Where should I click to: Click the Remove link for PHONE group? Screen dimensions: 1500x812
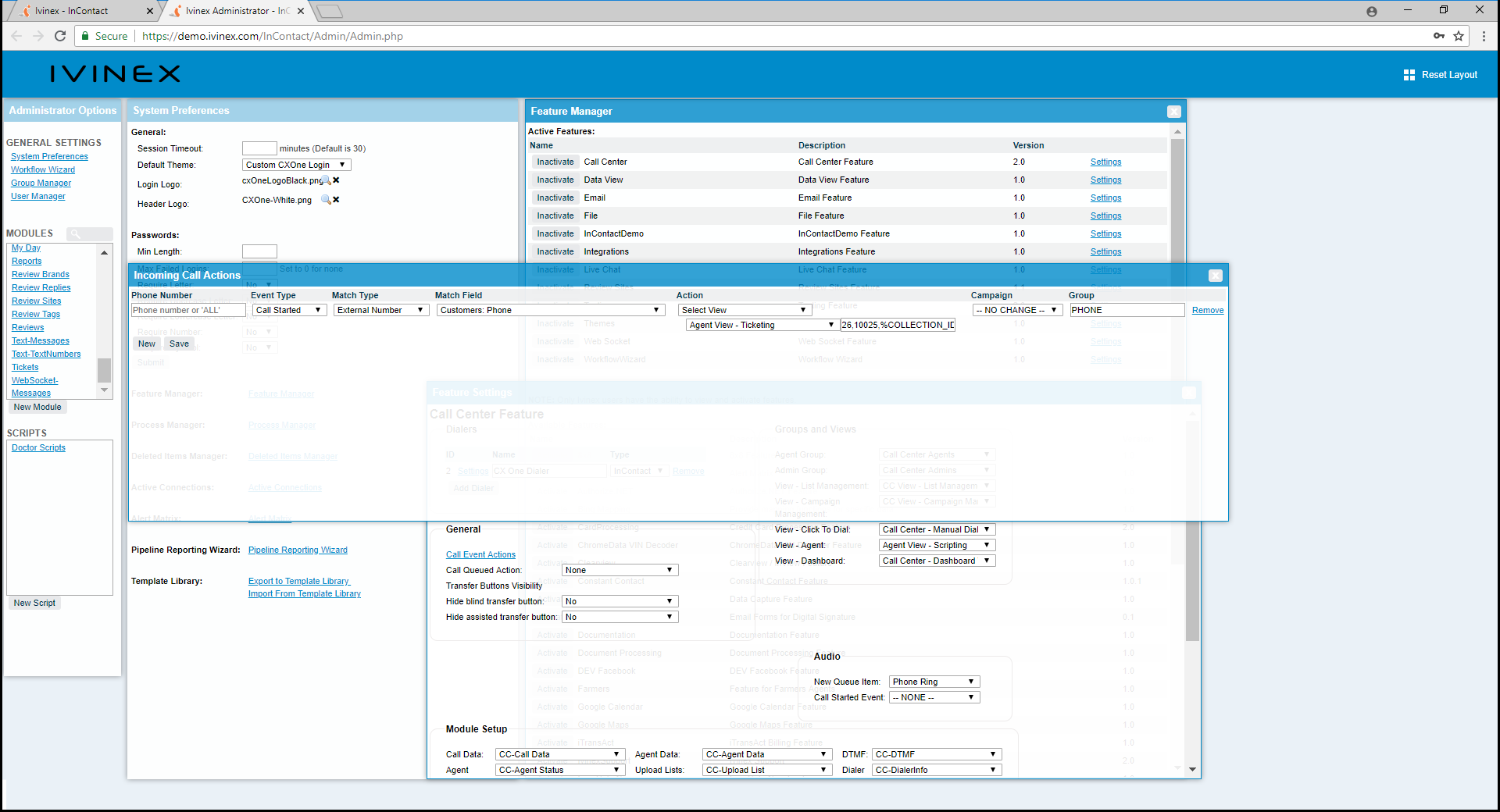click(1208, 311)
